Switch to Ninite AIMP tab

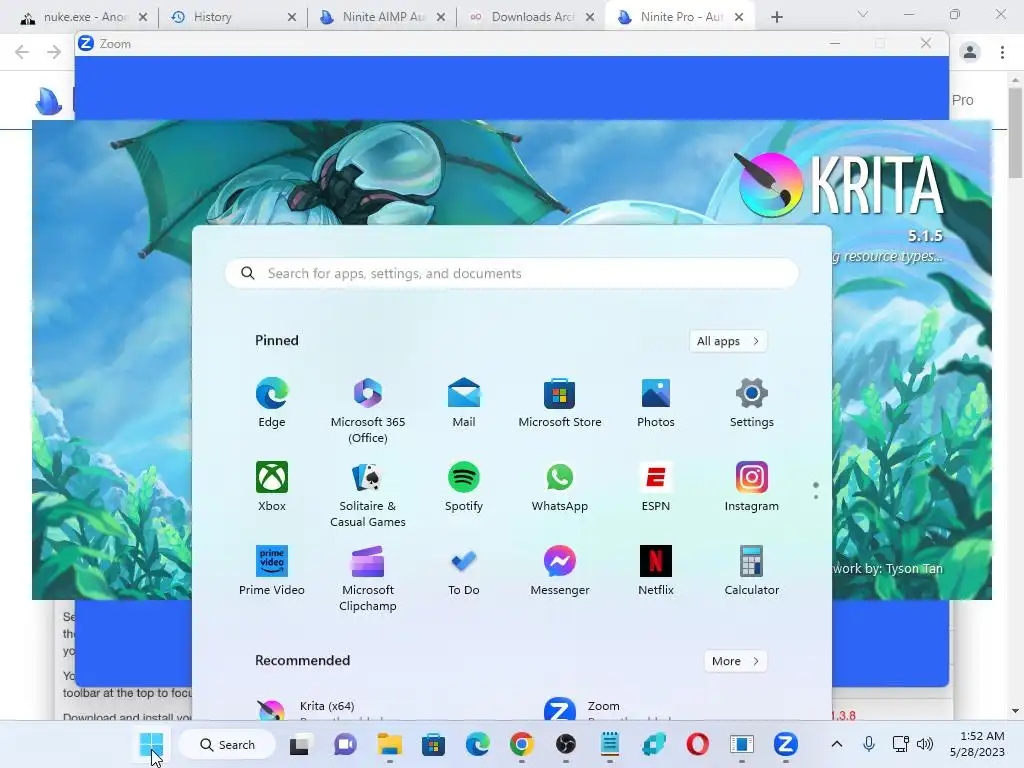[383, 17]
